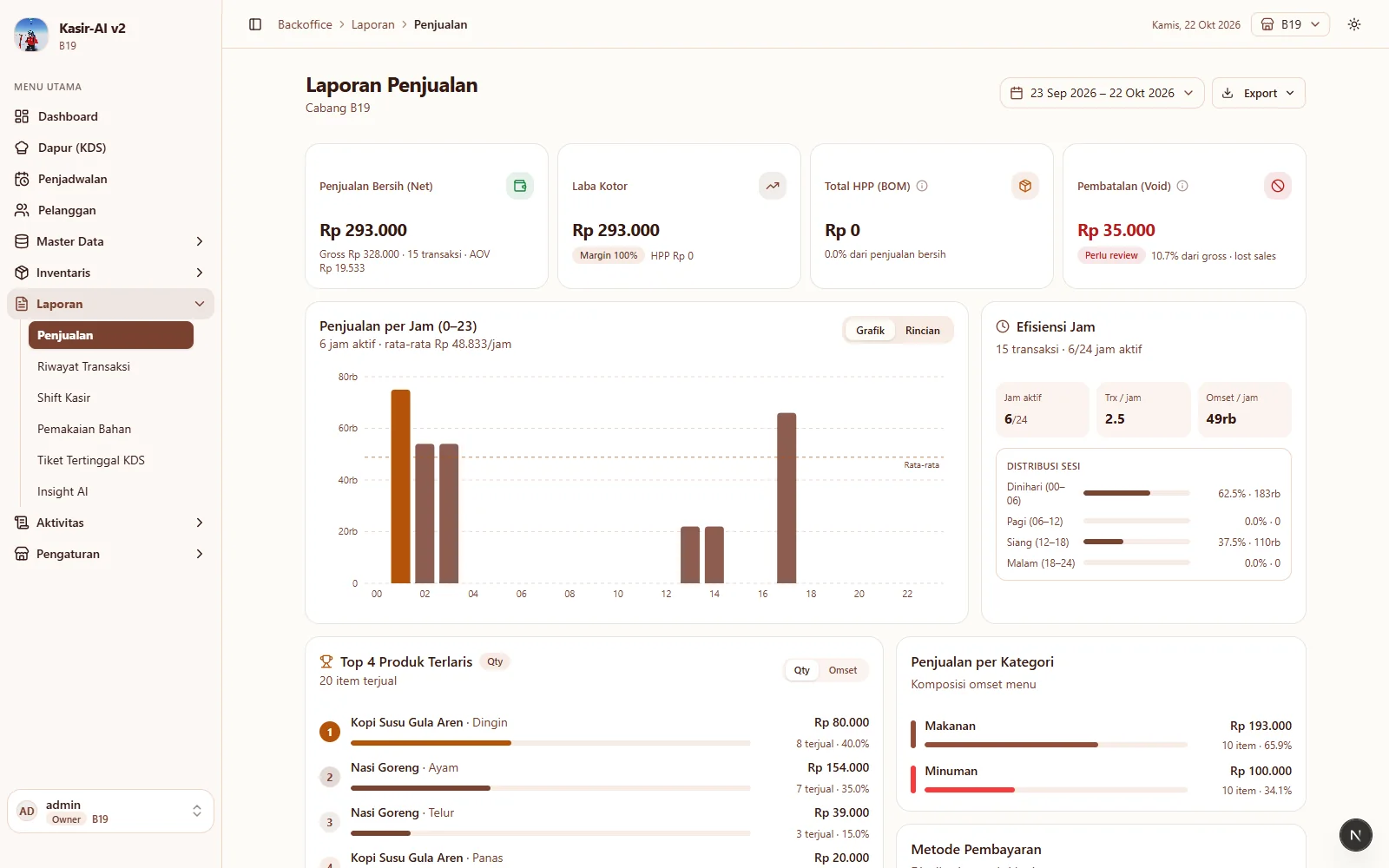The height and width of the screenshot is (868, 1389).
Task: Open info tooltip beside Pembatalan (Void)
Action: pyautogui.click(x=1182, y=186)
